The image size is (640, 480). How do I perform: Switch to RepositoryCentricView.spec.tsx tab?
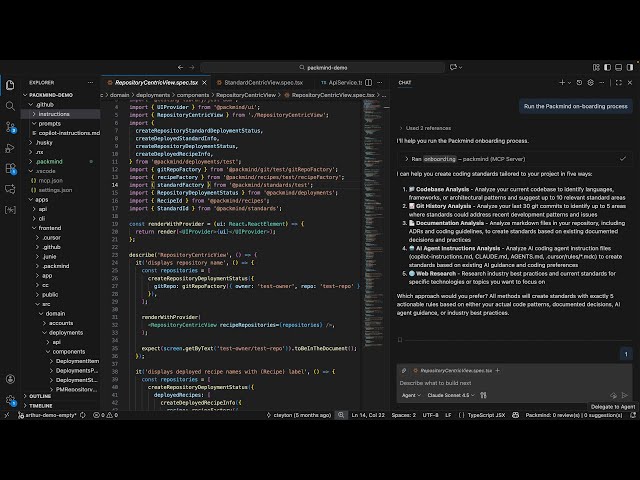pyautogui.click(x=156, y=82)
